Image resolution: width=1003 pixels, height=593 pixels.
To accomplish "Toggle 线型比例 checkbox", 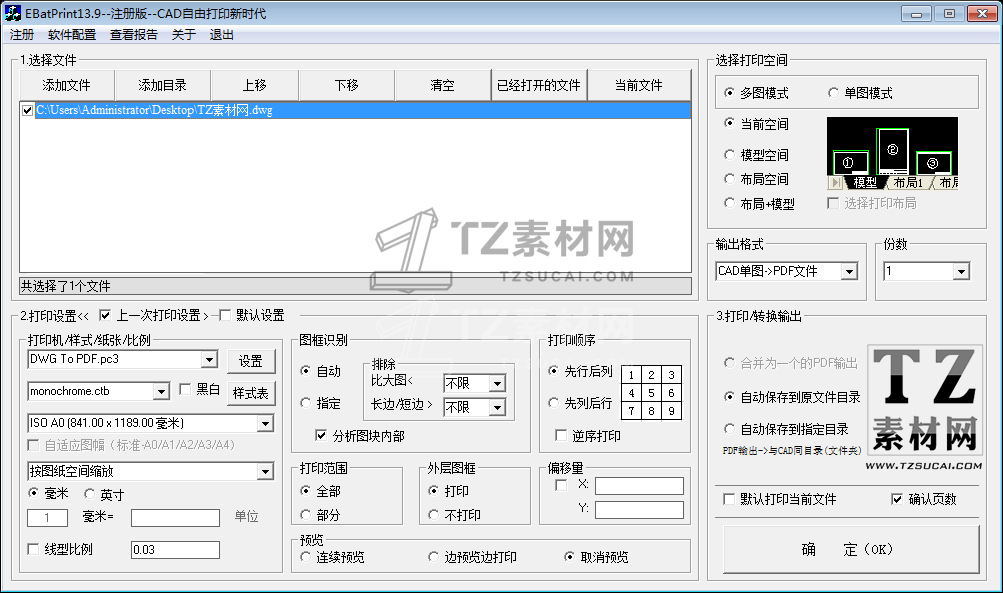I will tap(33, 549).
